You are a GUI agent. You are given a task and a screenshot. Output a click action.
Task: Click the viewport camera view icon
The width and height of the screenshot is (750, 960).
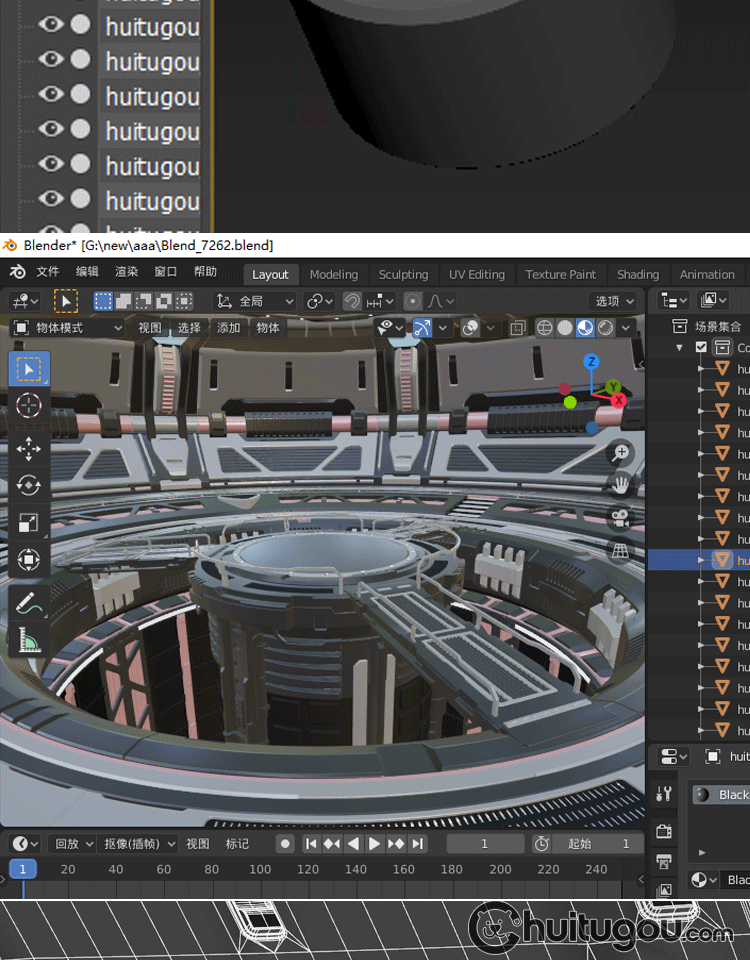coord(621,518)
